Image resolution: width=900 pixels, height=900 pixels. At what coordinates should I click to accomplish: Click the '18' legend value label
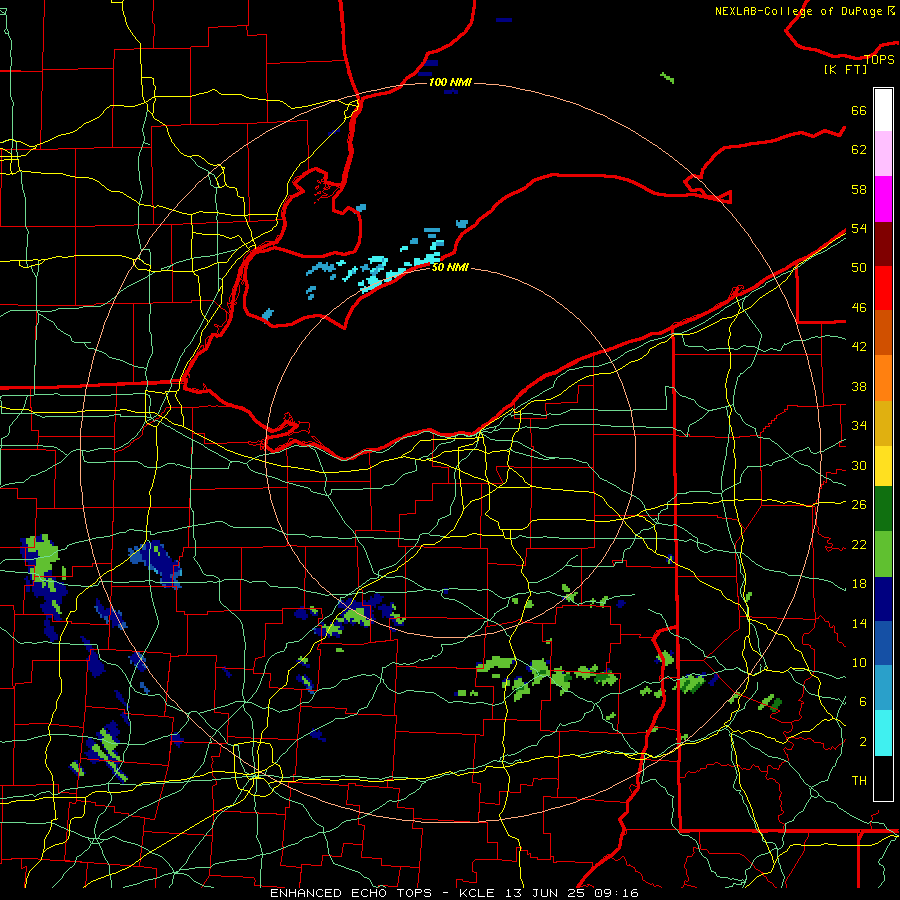(859, 584)
